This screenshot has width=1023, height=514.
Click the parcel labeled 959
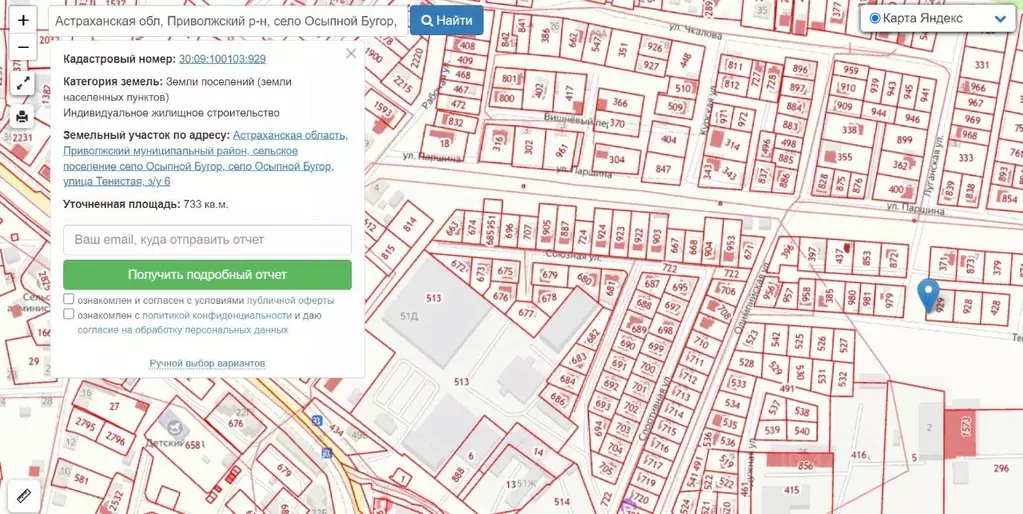[x=850, y=70]
